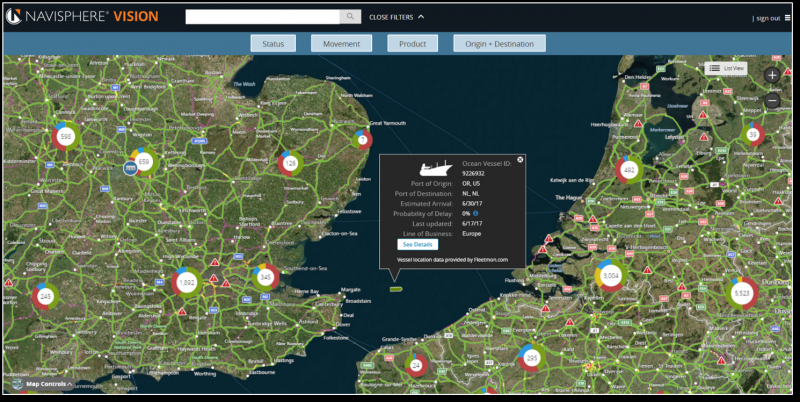Open the 39 shipment cluster
The image size is (800, 402).
(x=753, y=135)
